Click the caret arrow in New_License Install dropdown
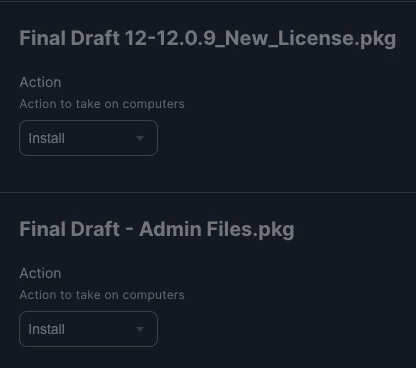Viewport: 416px width, 368px height. pos(140,138)
